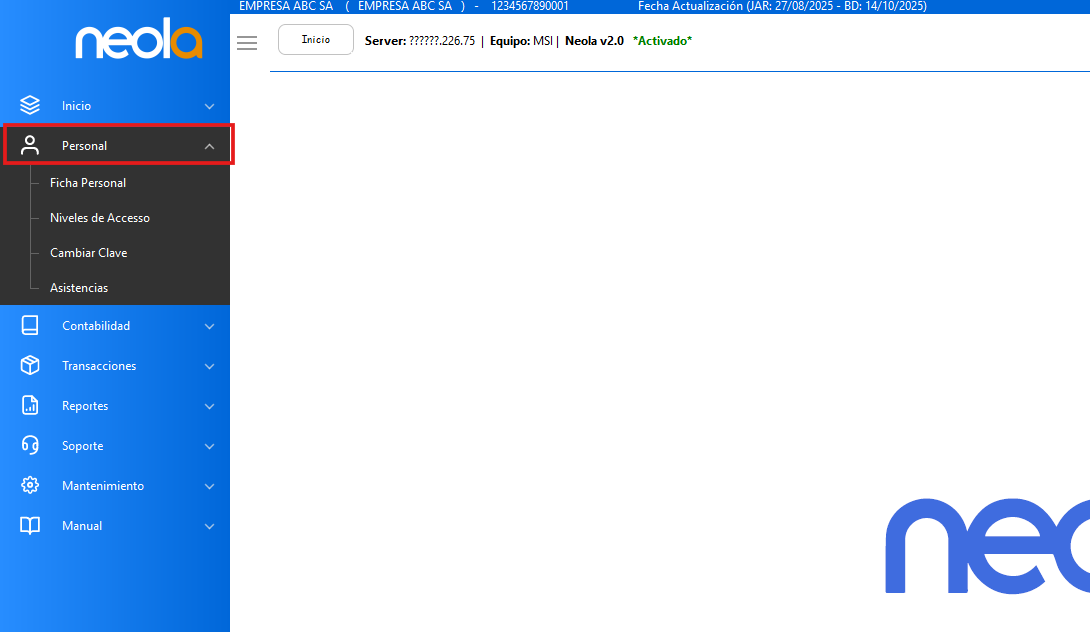The height and width of the screenshot is (632, 1090).
Task: Expand the Contabilidad chevron arrow
Action: coord(209,326)
